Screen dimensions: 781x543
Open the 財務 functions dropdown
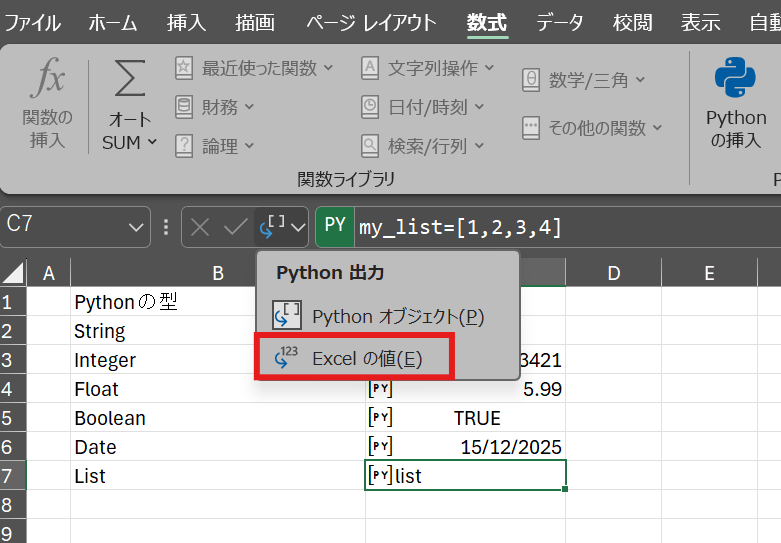click(x=215, y=107)
